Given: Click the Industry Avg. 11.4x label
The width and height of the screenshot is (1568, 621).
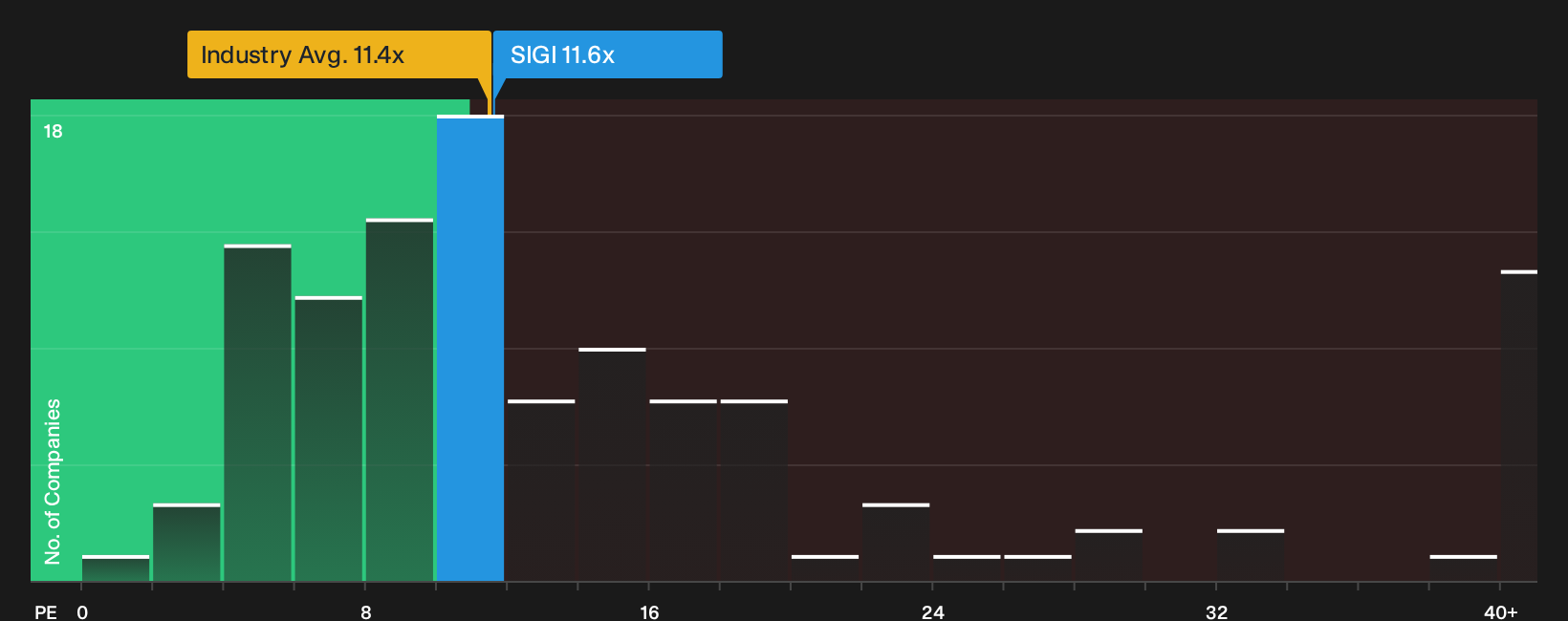Looking at the screenshot, I should tap(338, 54).
